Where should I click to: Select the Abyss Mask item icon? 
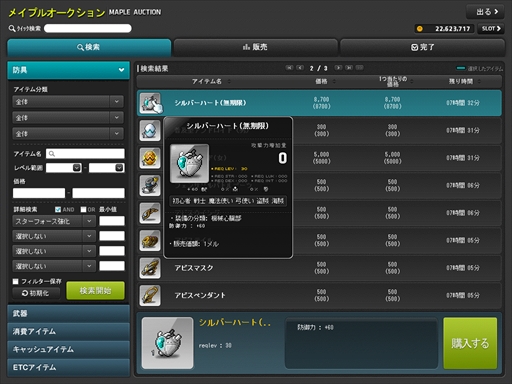point(150,268)
